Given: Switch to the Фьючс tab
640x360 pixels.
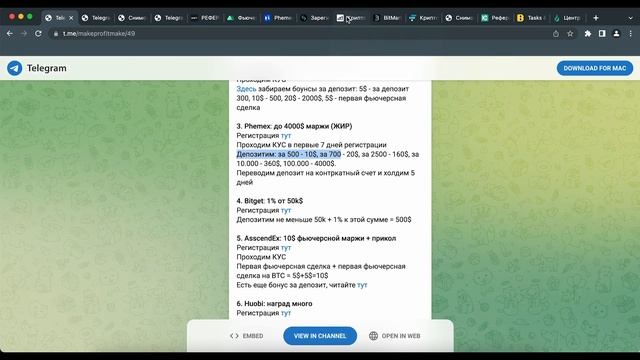Looking at the screenshot, I should pyautogui.click(x=242, y=18).
